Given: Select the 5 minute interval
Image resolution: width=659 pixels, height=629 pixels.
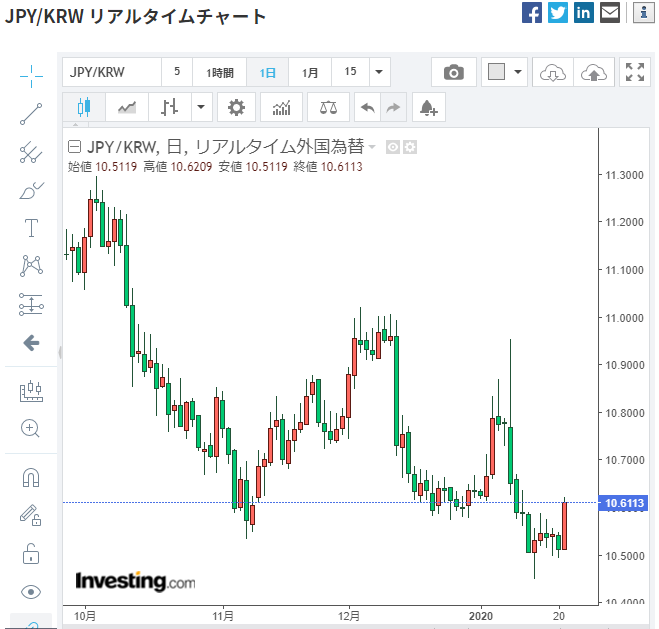Looking at the screenshot, I should (x=177, y=72).
